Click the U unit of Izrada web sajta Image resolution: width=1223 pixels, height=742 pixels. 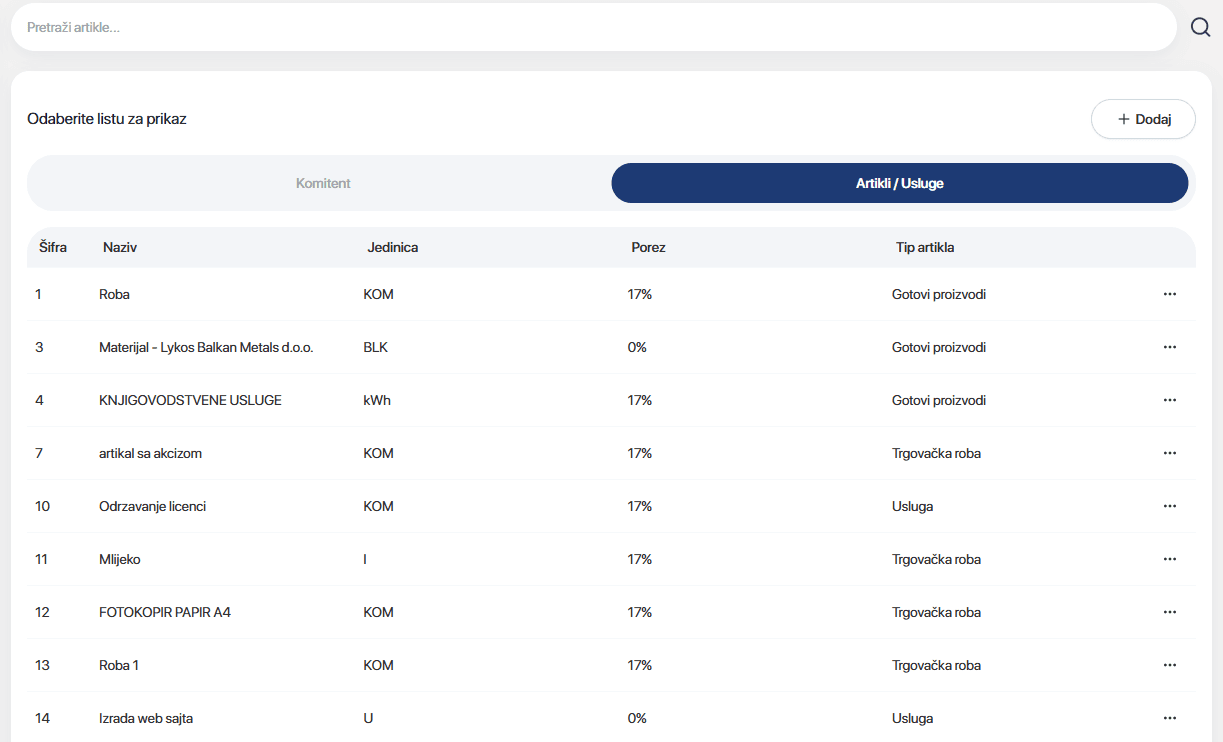point(368,718)
